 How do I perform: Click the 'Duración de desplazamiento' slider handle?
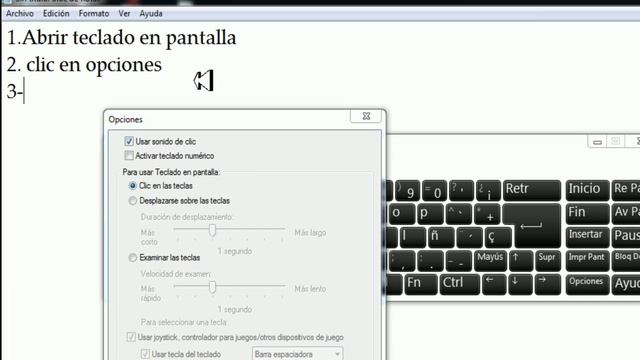212,230
